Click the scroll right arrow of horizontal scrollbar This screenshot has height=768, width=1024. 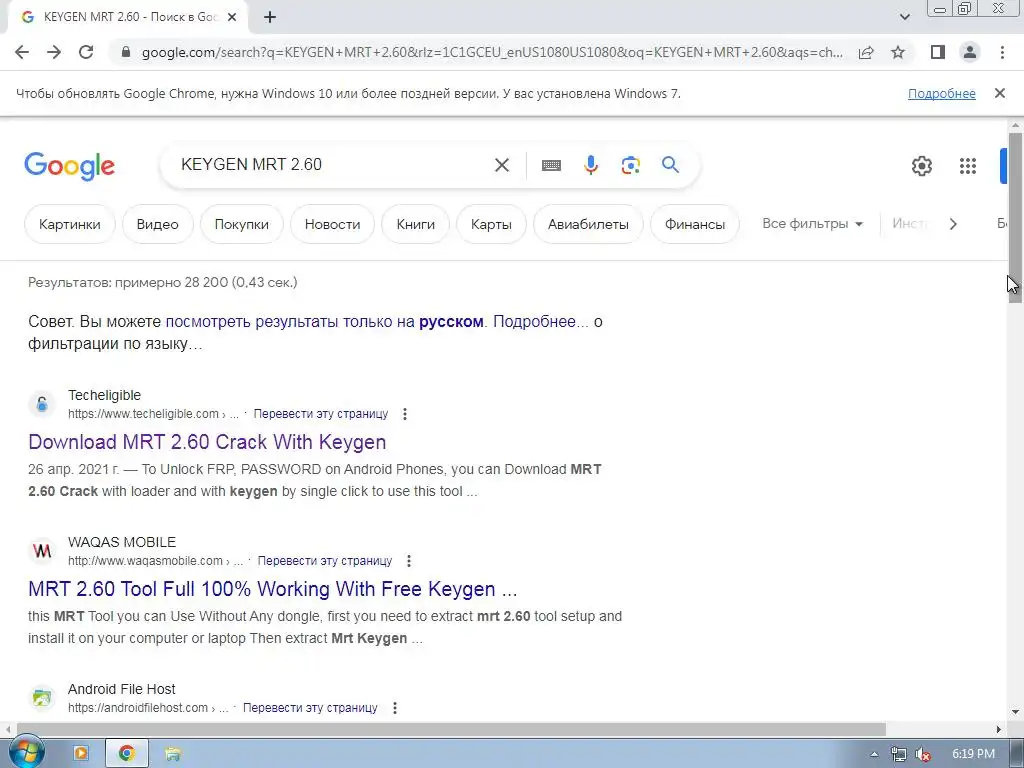point(999,729)
